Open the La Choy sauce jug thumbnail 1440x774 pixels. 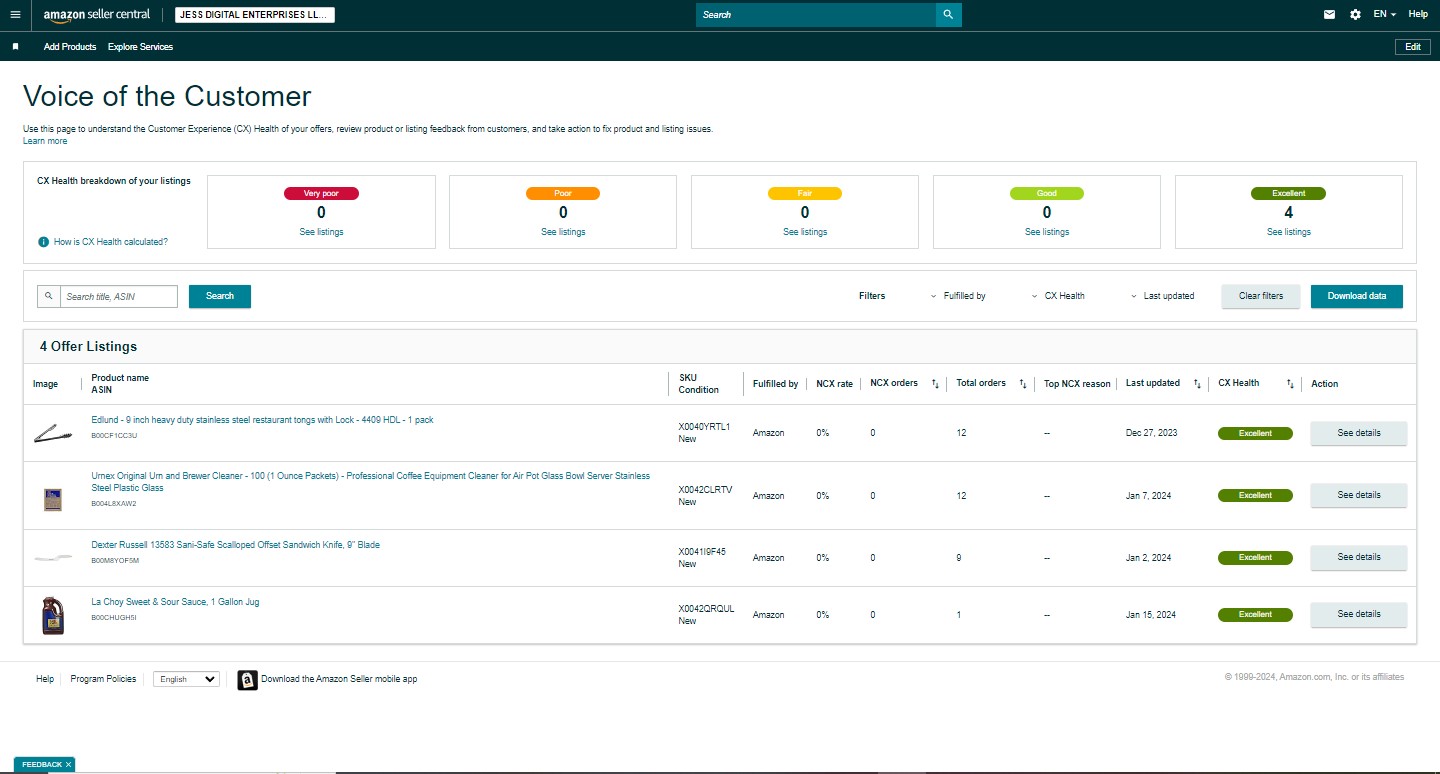[x=53, y=615]
